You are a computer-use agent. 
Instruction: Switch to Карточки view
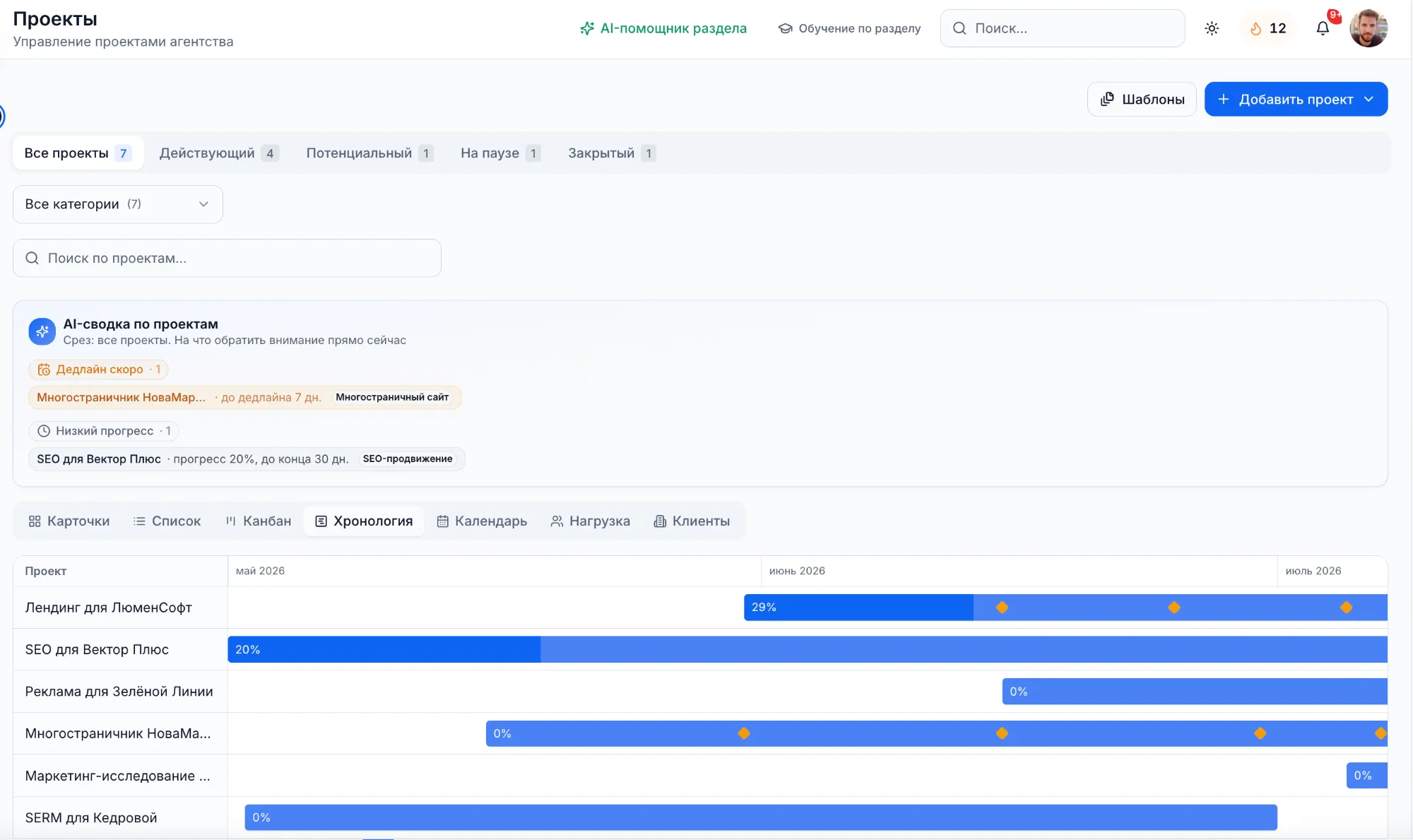69,521
